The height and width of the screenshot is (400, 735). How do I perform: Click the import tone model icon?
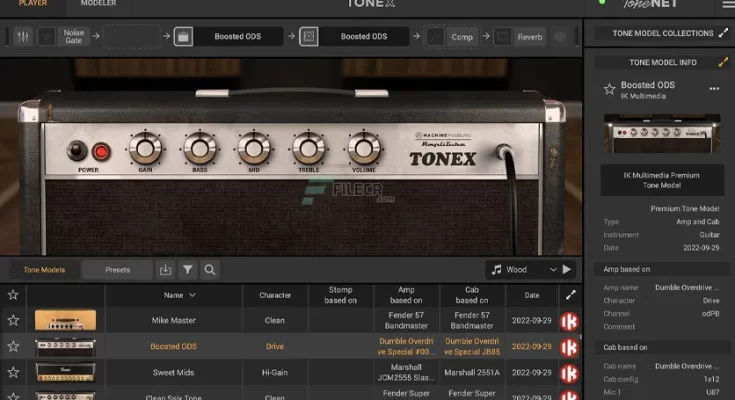[166, 270]
